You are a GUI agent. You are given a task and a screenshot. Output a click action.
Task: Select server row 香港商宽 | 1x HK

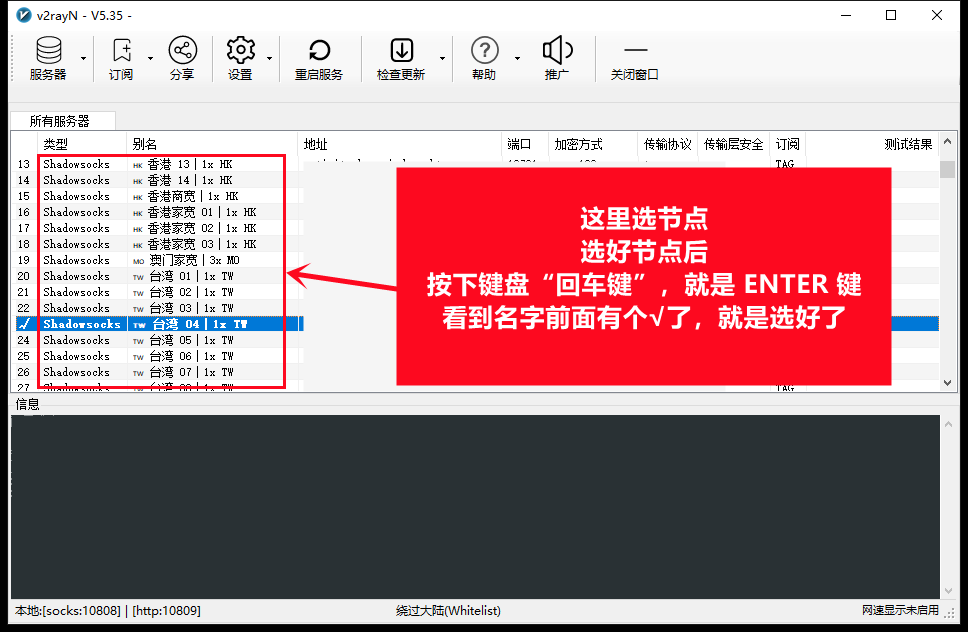click(185, 196)
